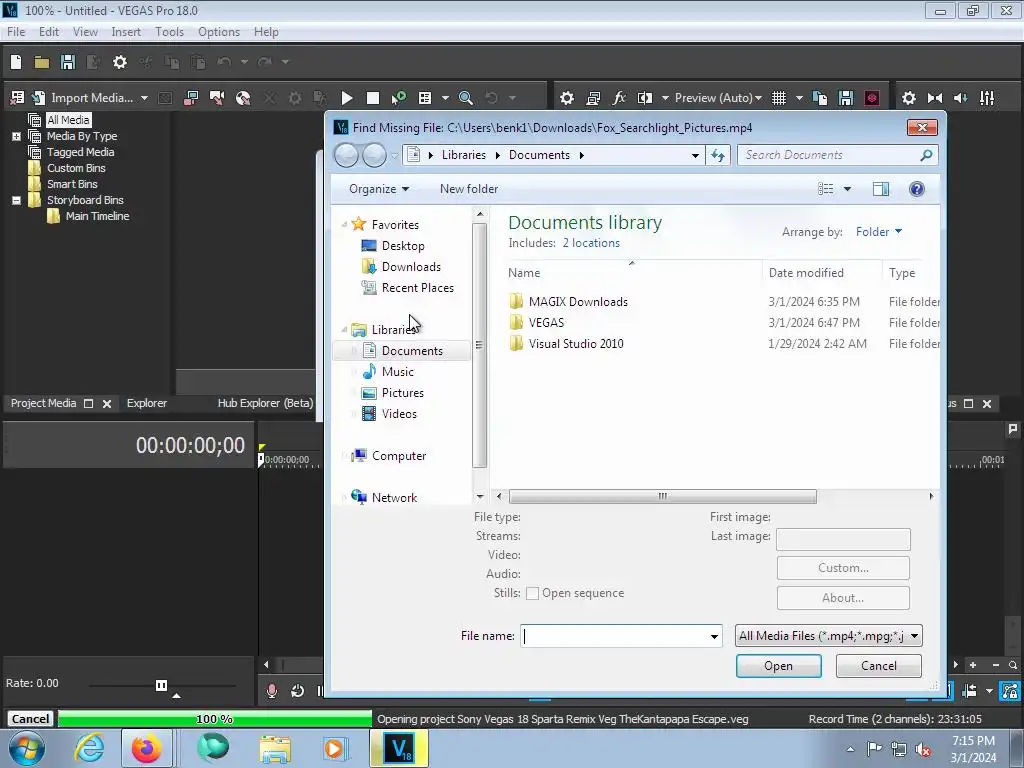Open the Import Media dropdown arrow

144,98
